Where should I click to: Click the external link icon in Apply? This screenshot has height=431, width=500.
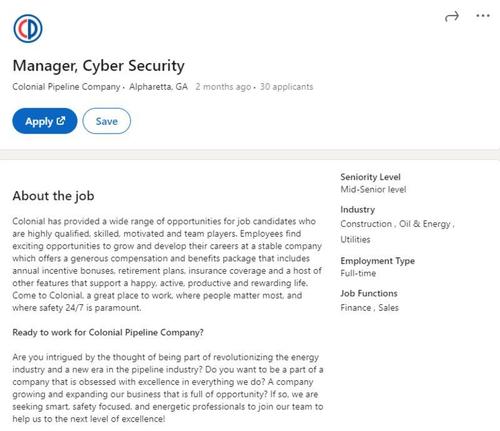[x=61, y=121]
